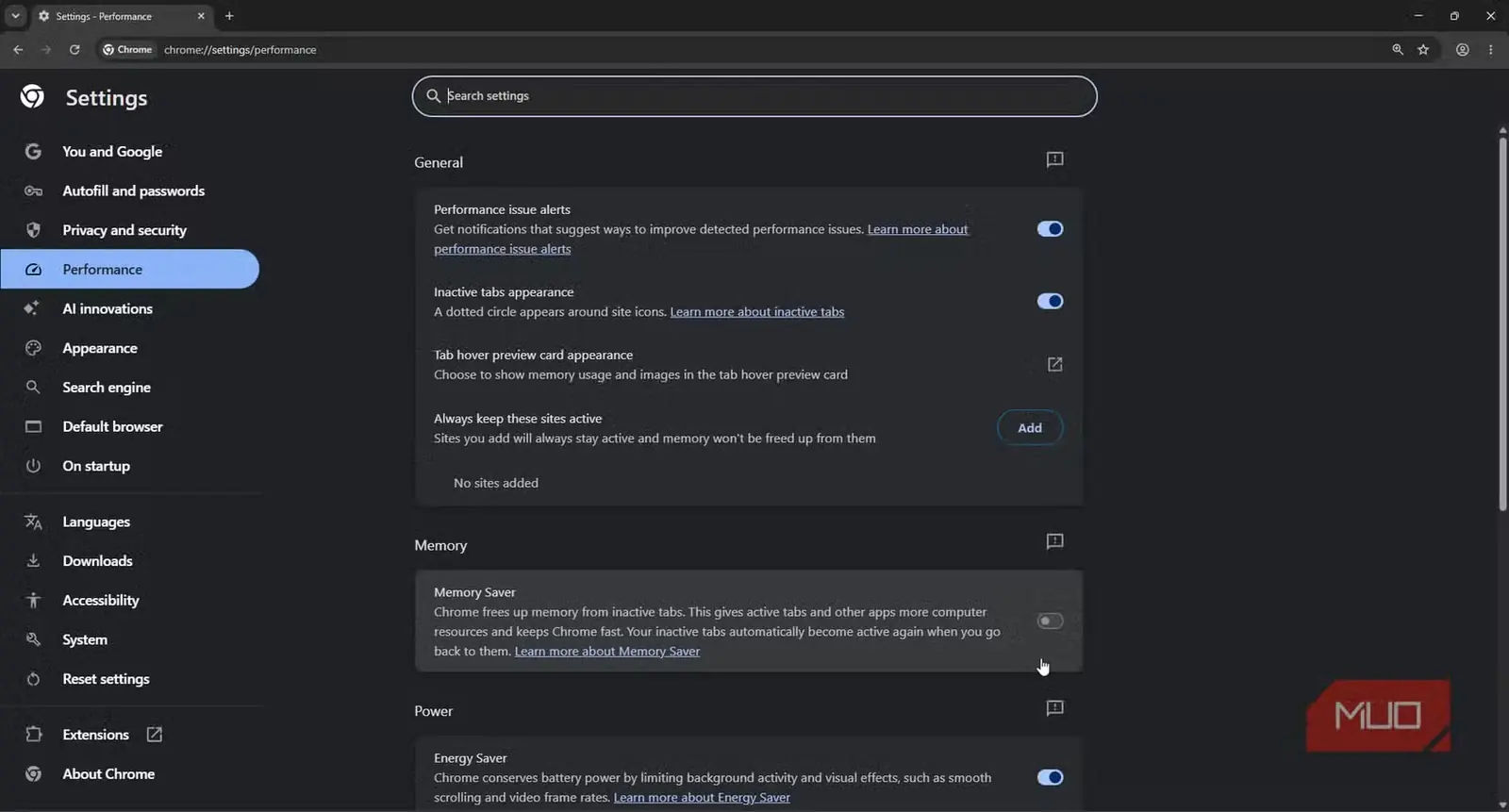Open You and Google settings
The height and width of the screenshot is (812, 1509).
point(130,152)
